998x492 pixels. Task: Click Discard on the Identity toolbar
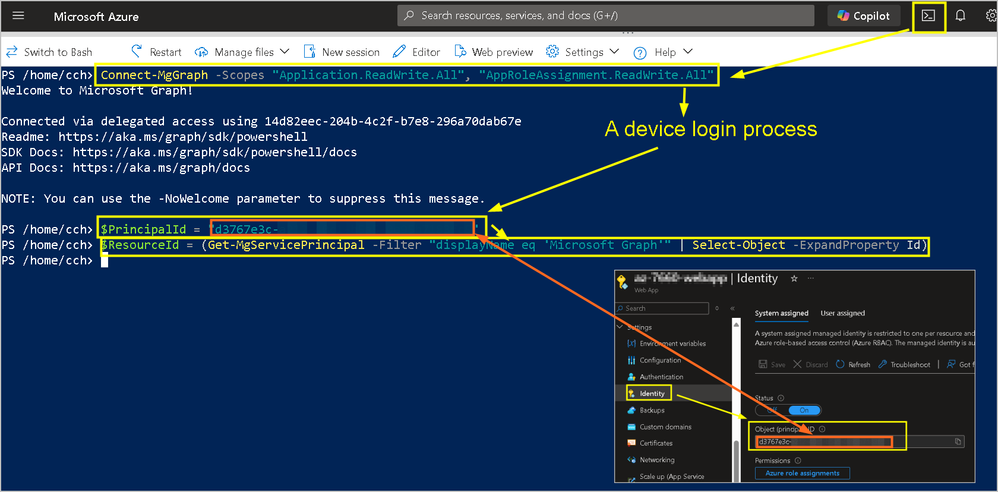[x=810, y=365]
